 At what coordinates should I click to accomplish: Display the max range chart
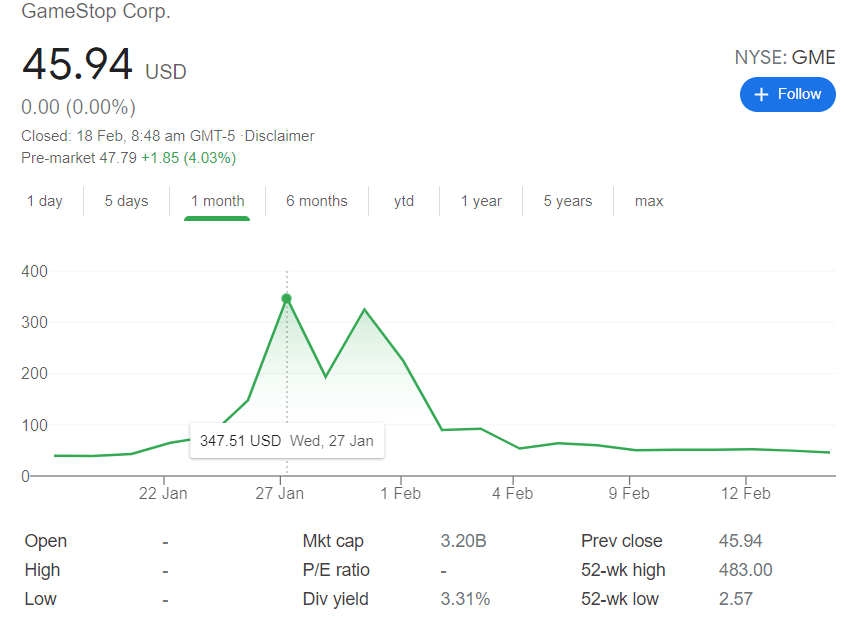[649, 201]
